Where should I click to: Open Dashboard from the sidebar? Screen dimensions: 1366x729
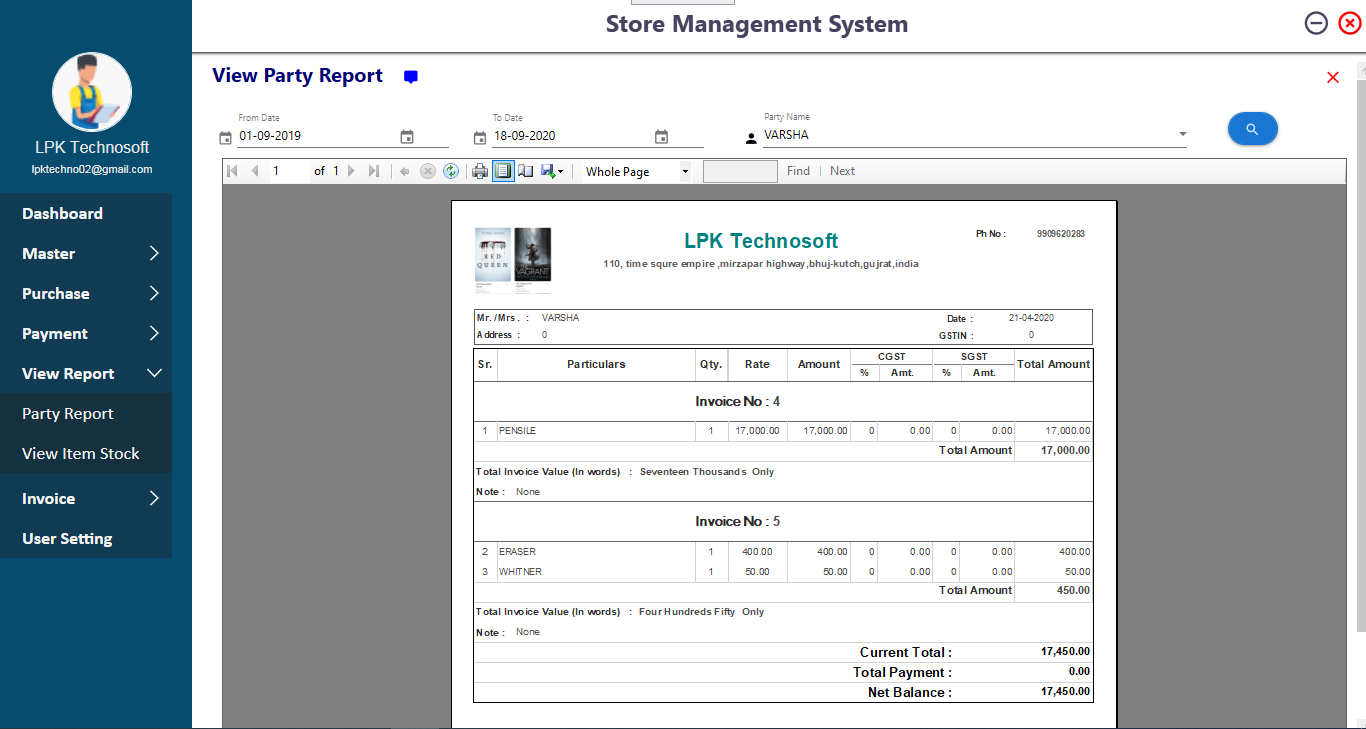point(63,213)
